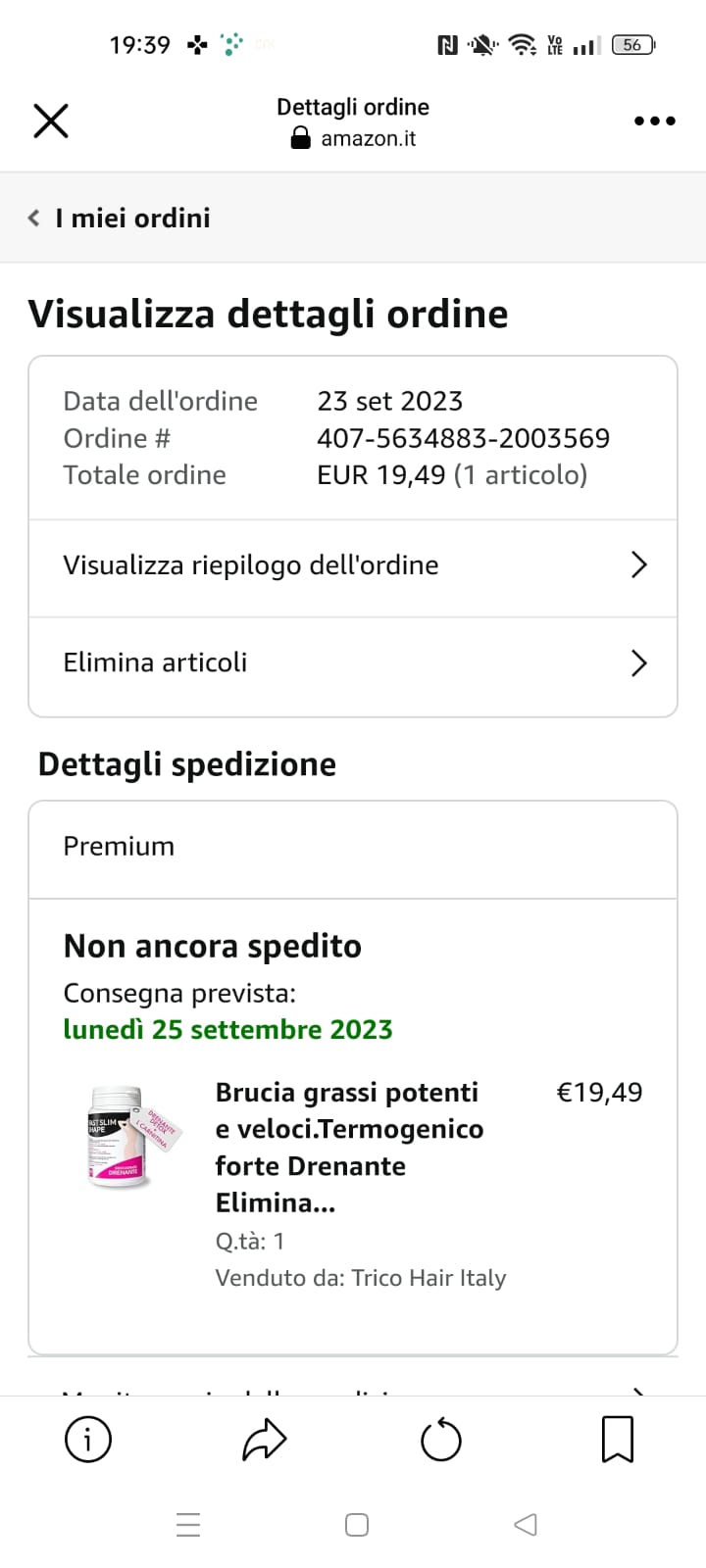706x1568 pixels.
Task: Tap the amazon.it address text
Action: [x=368, y=139]
